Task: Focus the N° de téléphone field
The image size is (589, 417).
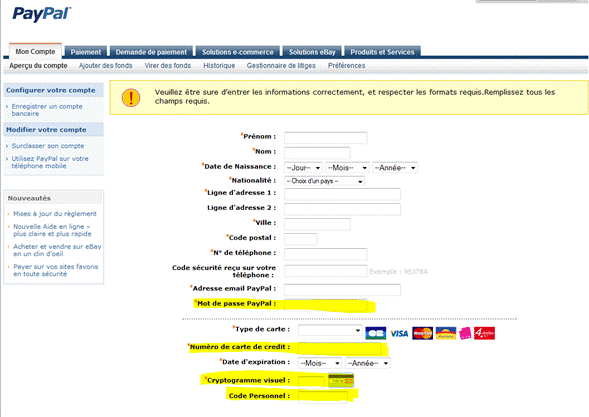Action: point(325,254)
